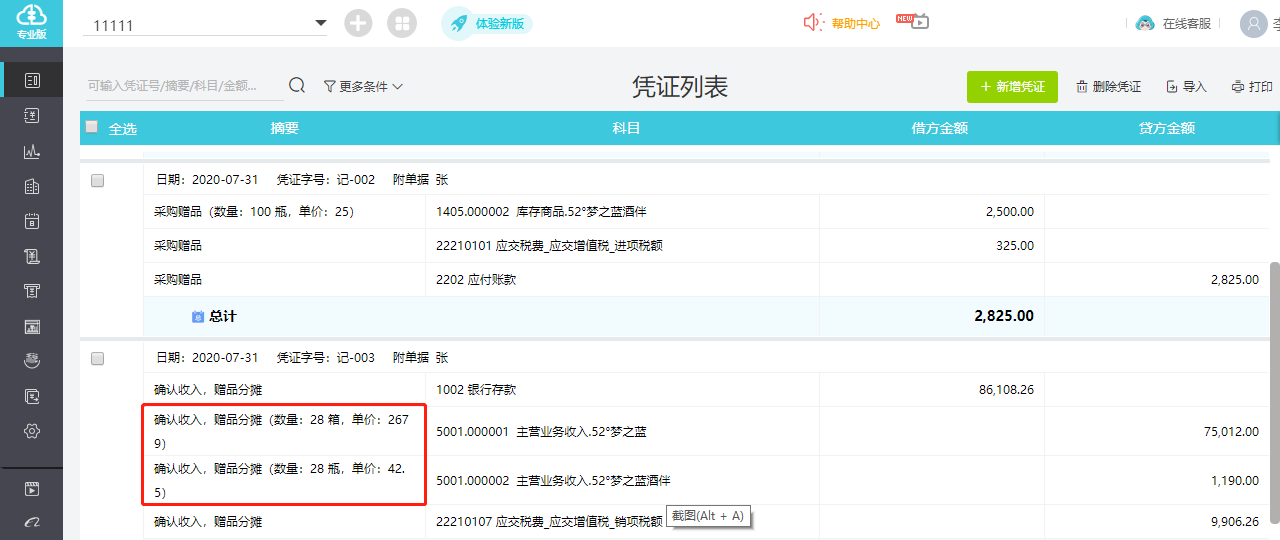The width and height of the screenshot is (1280, 540).
Task: Select the 1002 银行存款 subject cell
Action: point(622,390)
